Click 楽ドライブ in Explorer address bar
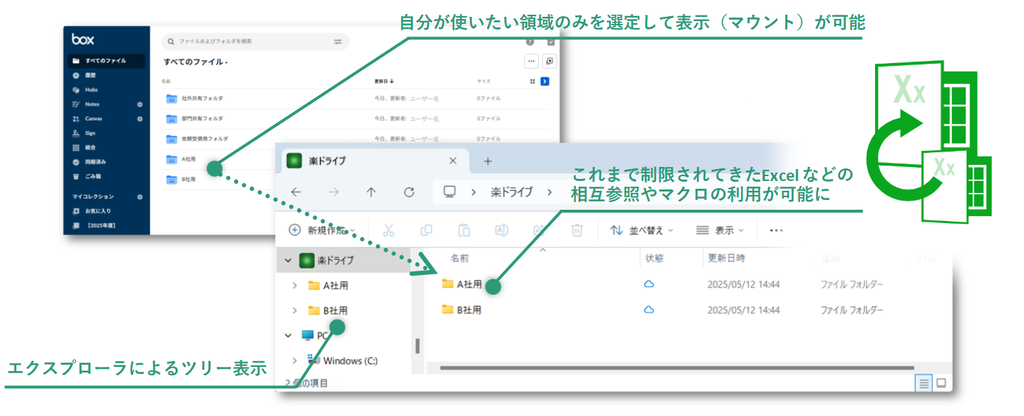1024x416 pixels. pyautogui.click(x=511, y=193)
